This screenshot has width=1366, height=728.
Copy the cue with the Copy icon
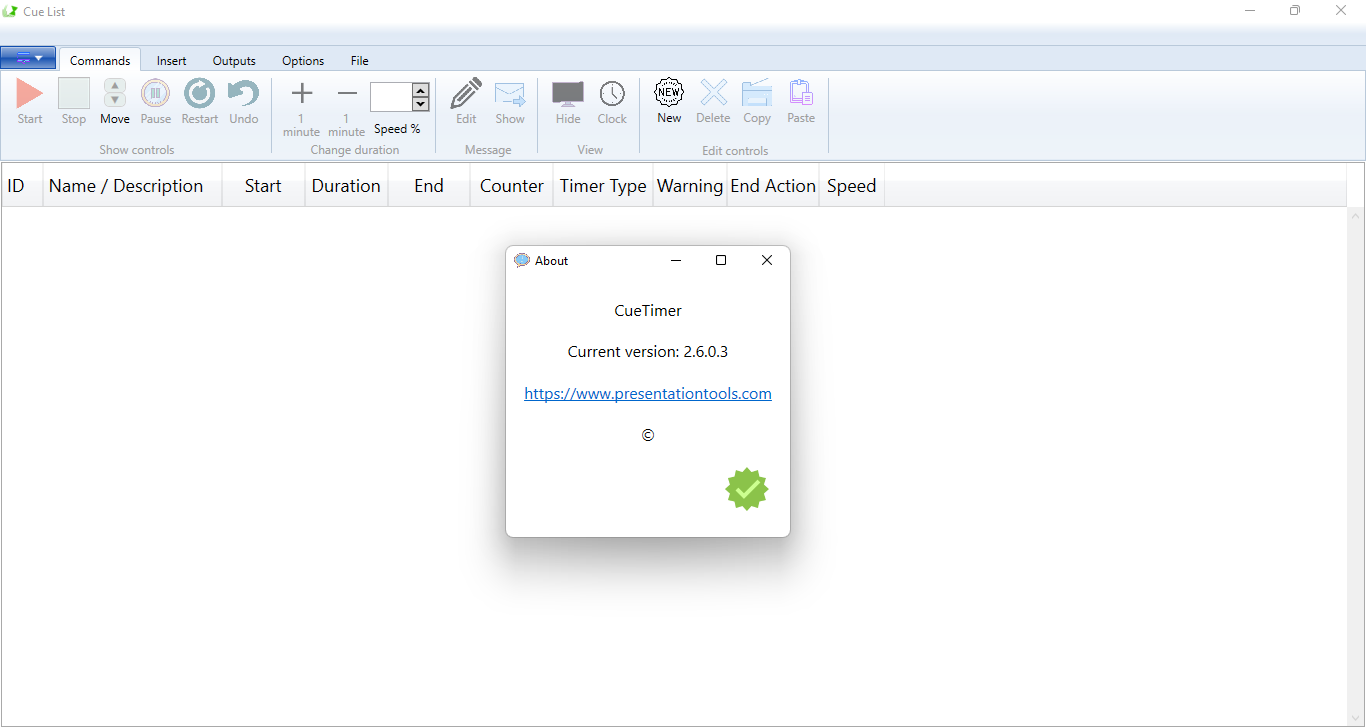coord(757,93)
